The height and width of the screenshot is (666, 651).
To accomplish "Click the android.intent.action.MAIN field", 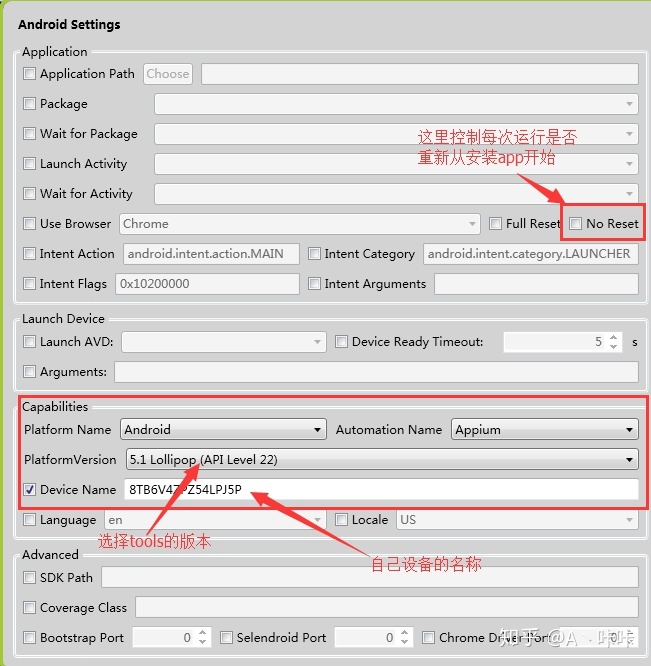I will pos(211,254).
